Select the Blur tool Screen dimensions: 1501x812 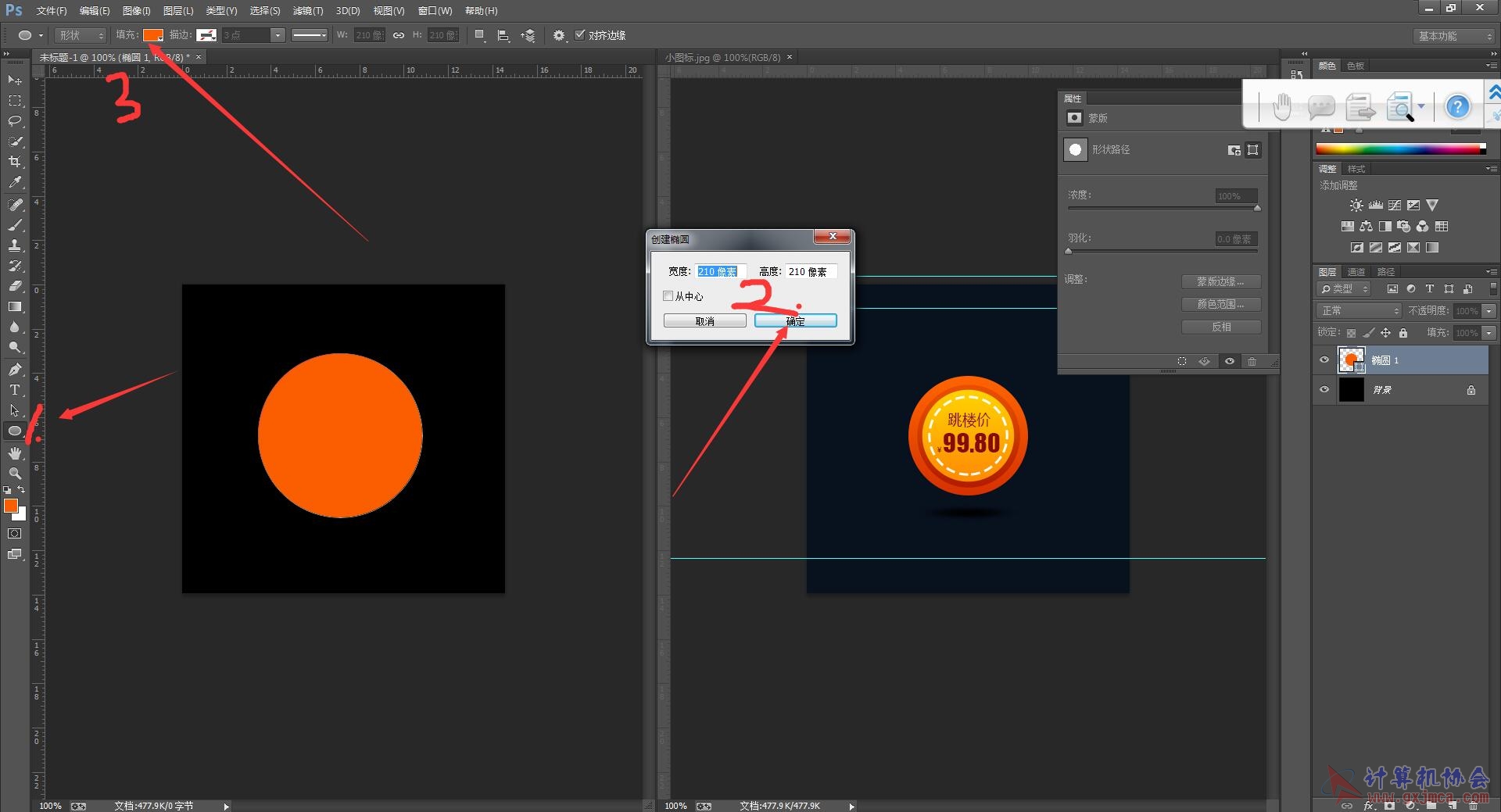[15, 327]
